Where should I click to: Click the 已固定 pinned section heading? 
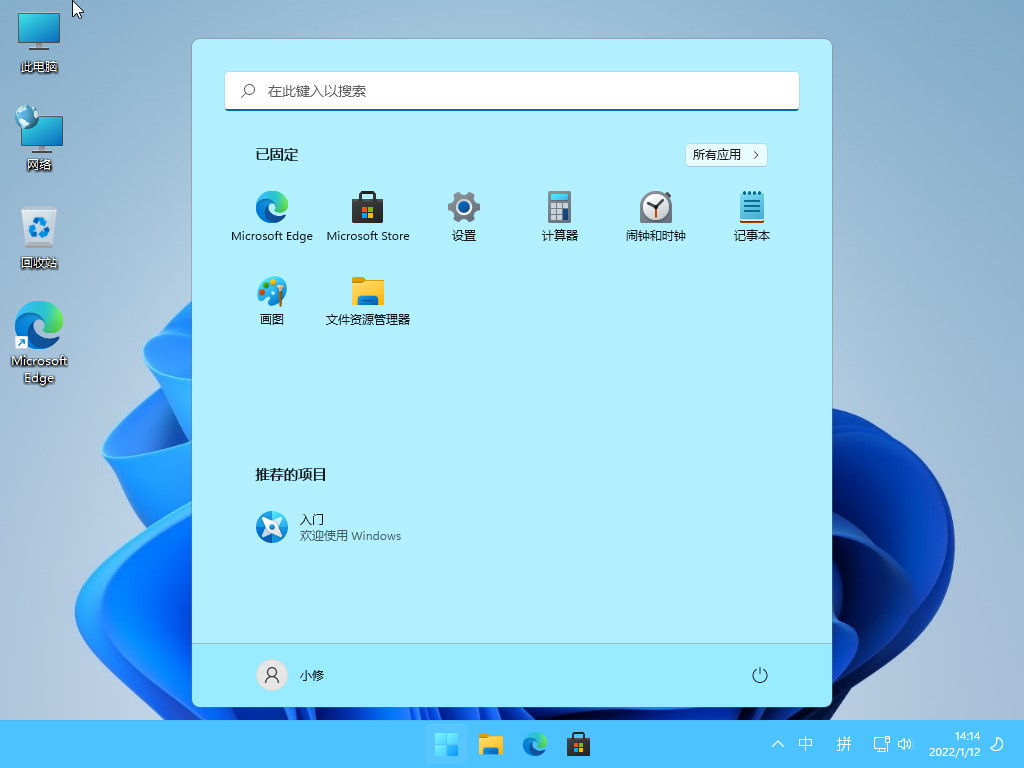277,155
